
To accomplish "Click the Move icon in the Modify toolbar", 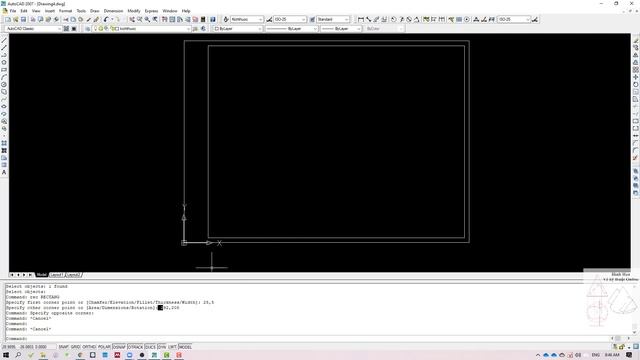I will [x=636, y=77].
